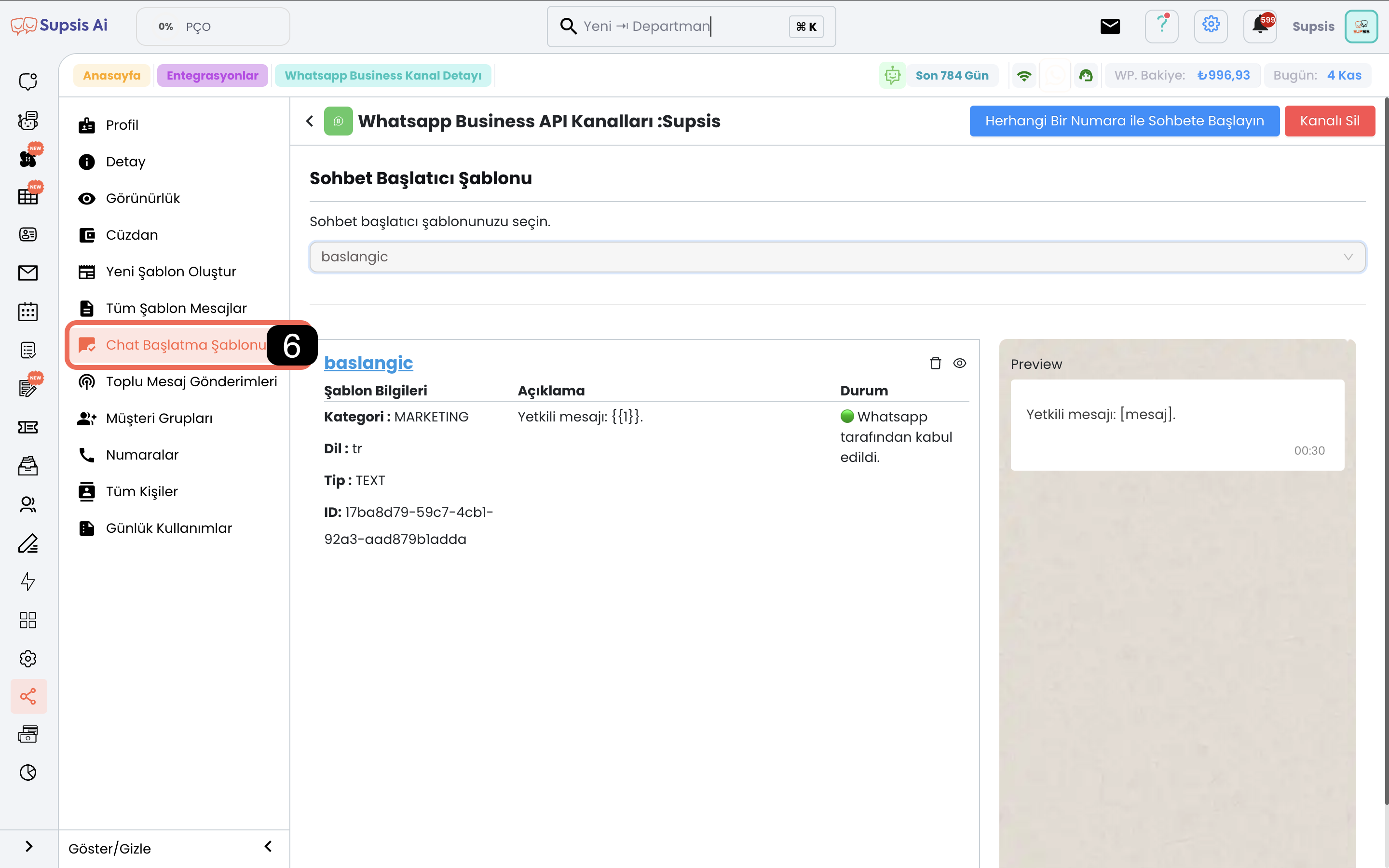Go back using arrow beside Whatsapp Business title
Image resolution: width=1389 pixels, height=868 pixels.
pos(310,121)
